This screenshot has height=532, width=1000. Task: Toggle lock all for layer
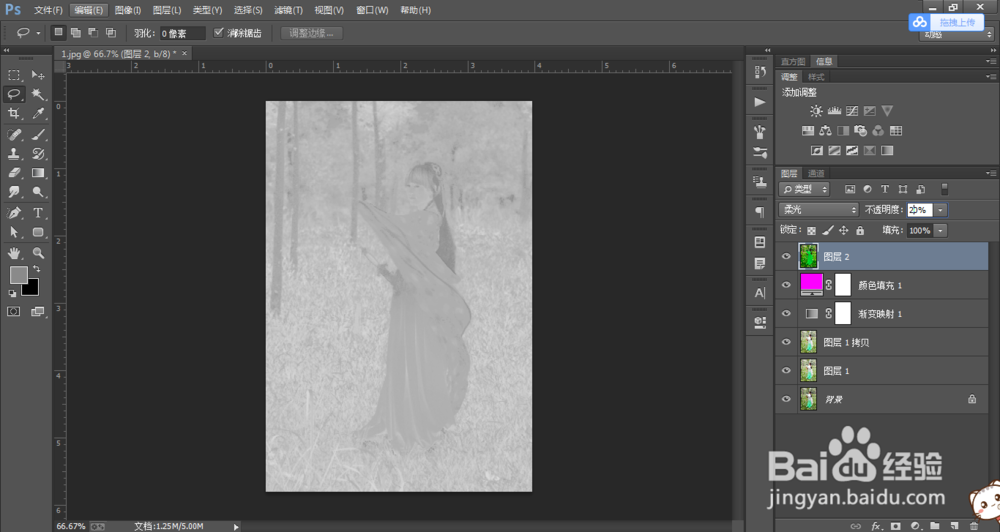pos(860,230)
